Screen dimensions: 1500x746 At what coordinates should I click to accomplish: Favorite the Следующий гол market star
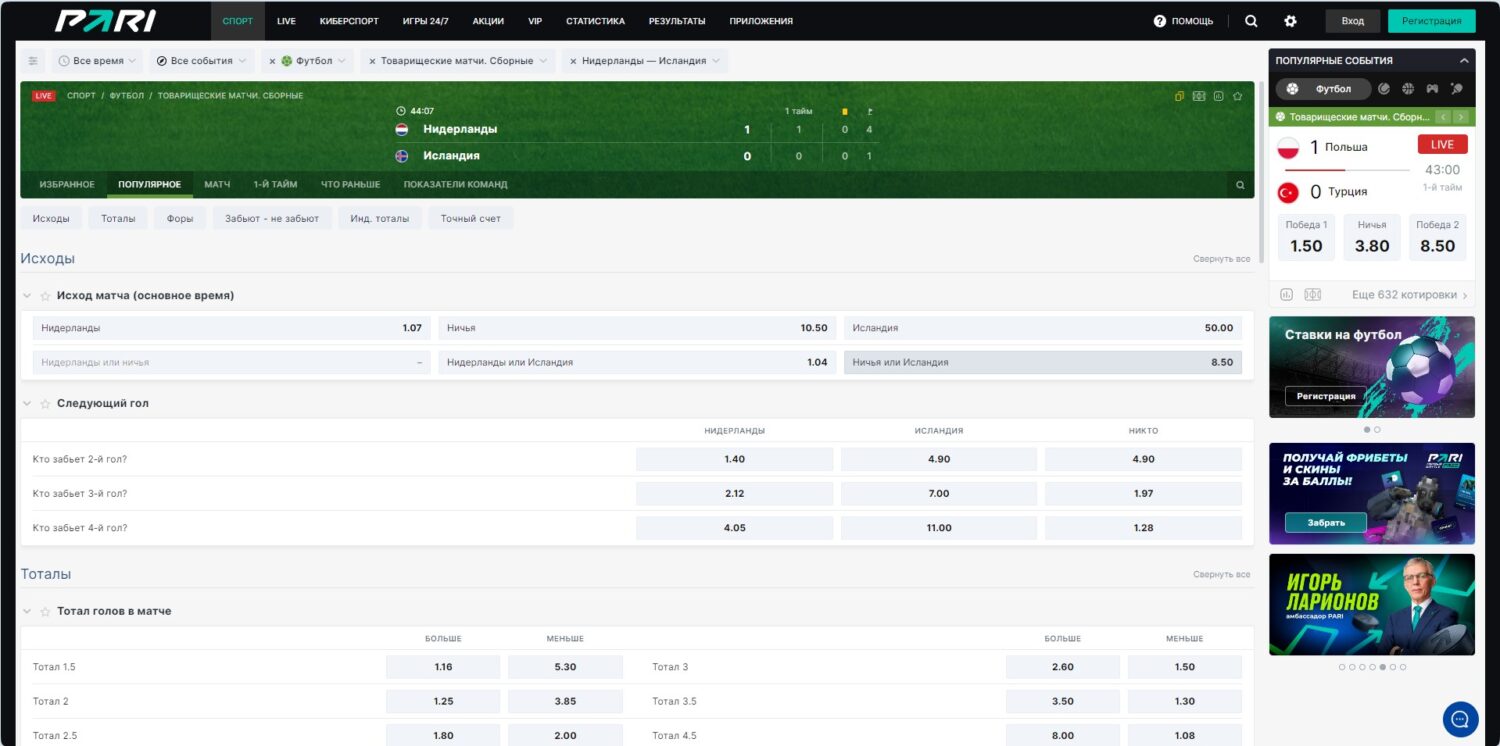click(x=44, y=403)
